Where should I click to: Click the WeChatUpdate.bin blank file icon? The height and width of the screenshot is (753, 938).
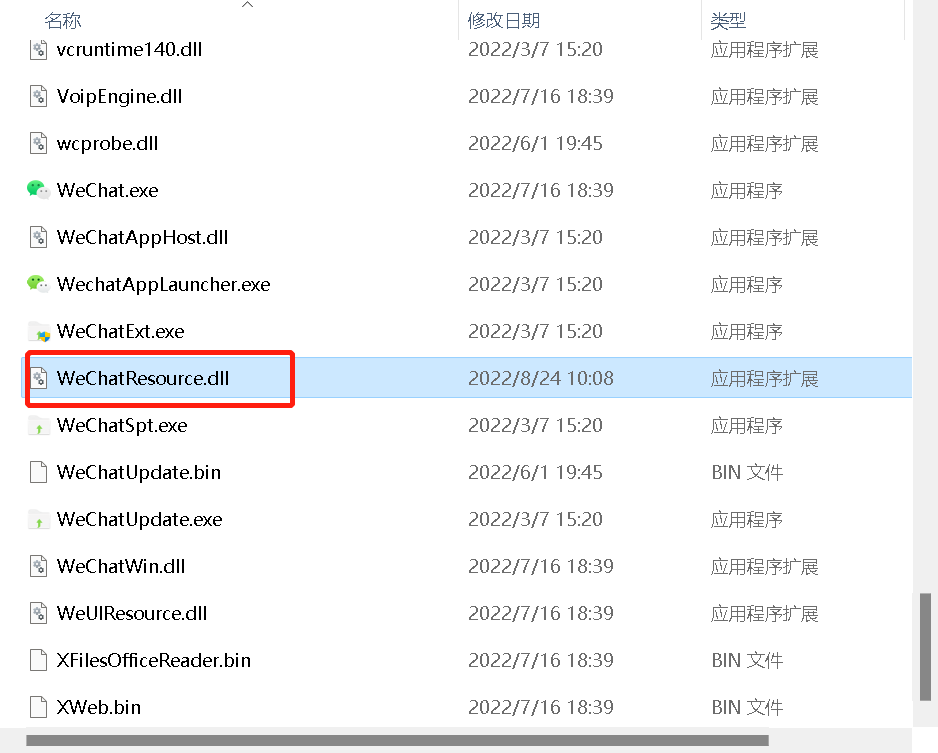(38, 472)
